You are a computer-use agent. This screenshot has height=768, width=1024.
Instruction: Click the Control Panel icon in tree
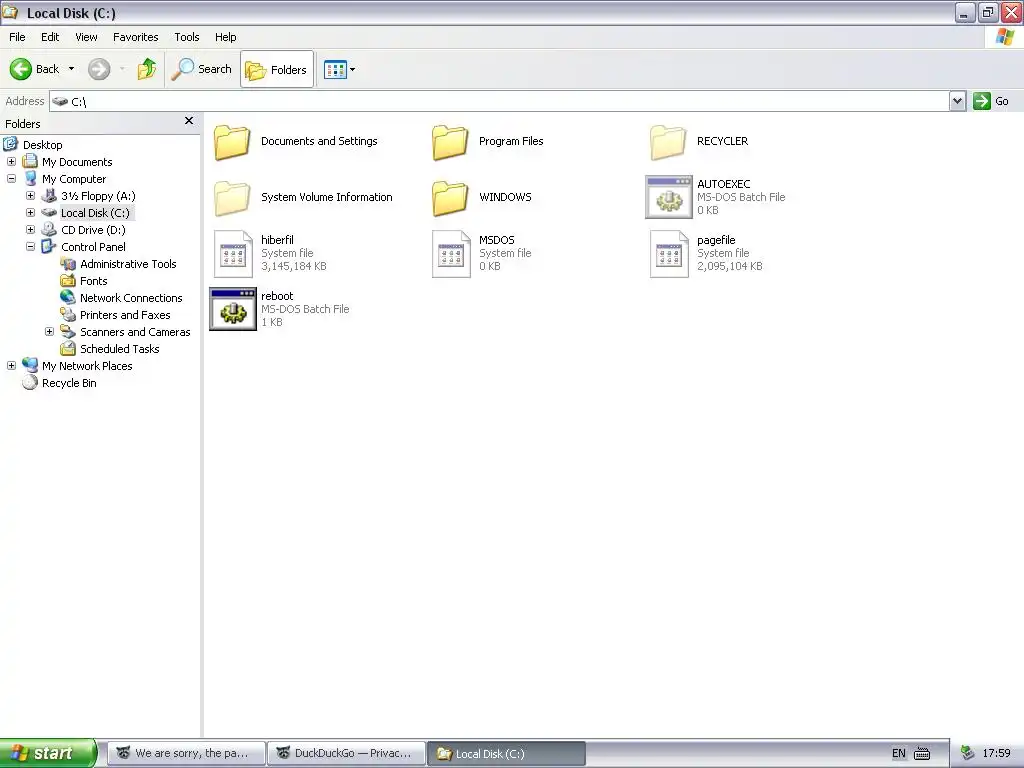coord(49,246)
